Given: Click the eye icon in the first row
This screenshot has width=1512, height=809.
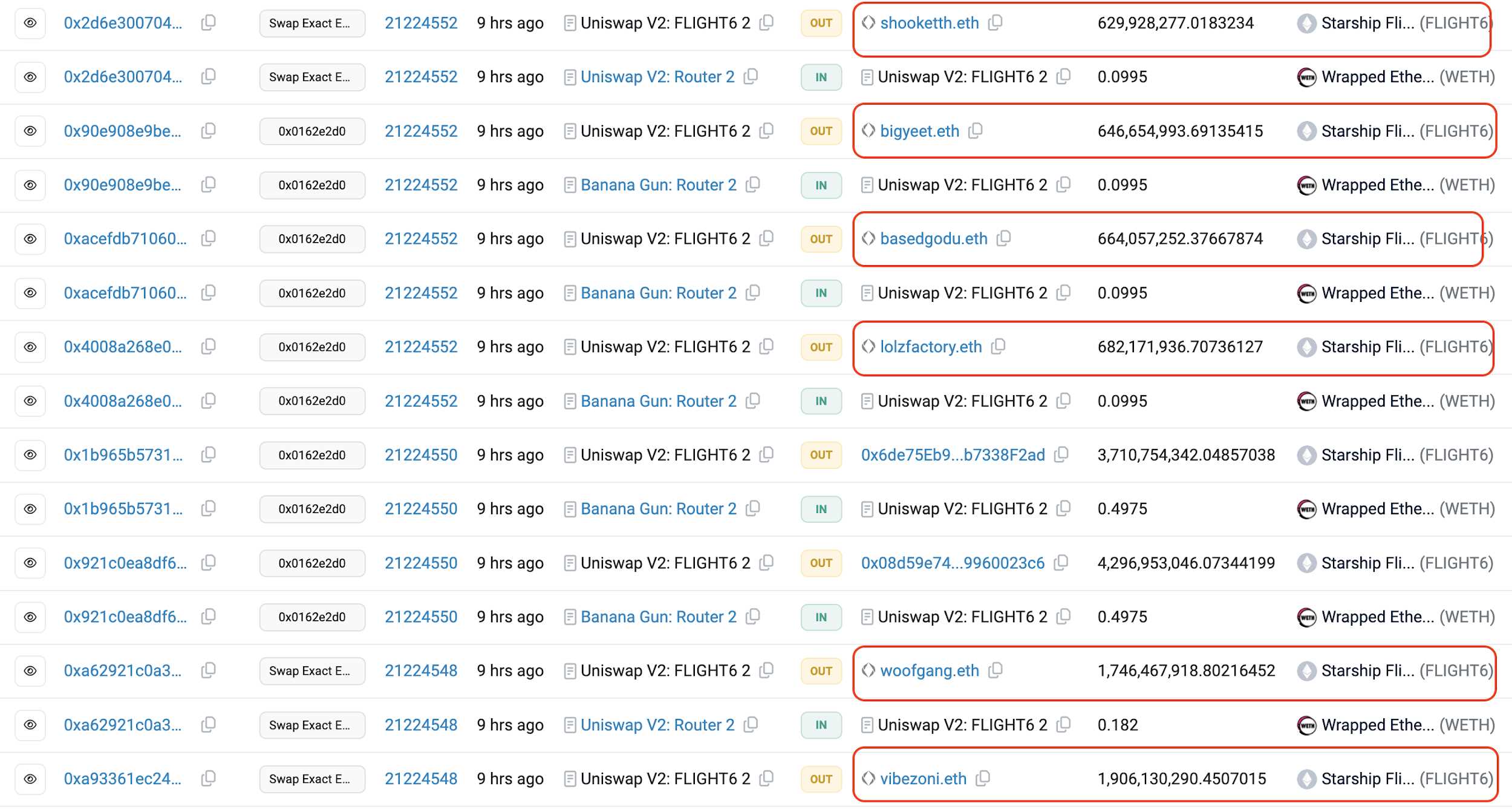Looking at the screenshot, I should point(30,23).
